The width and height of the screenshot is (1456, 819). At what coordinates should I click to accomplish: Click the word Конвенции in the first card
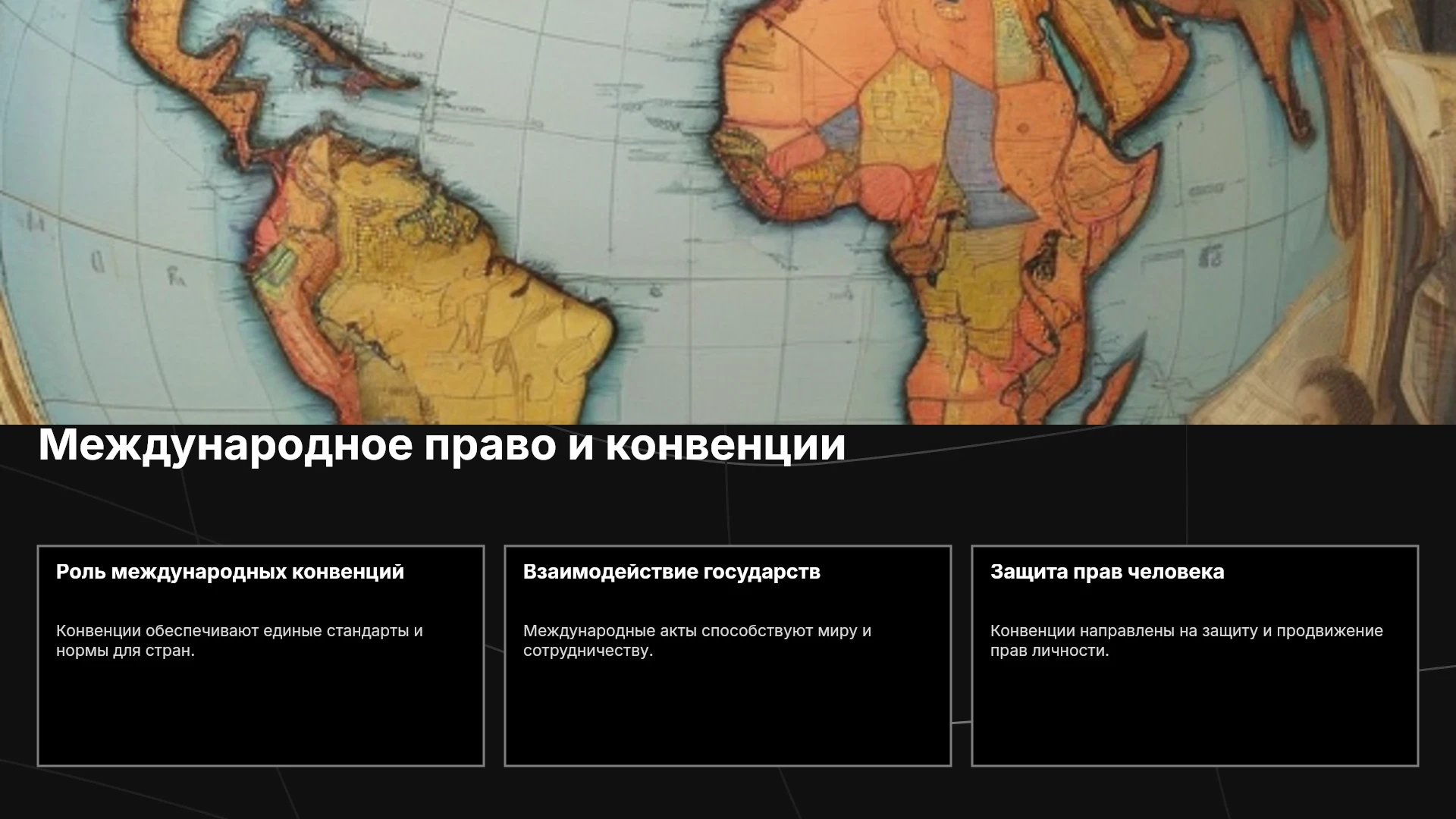99,631
